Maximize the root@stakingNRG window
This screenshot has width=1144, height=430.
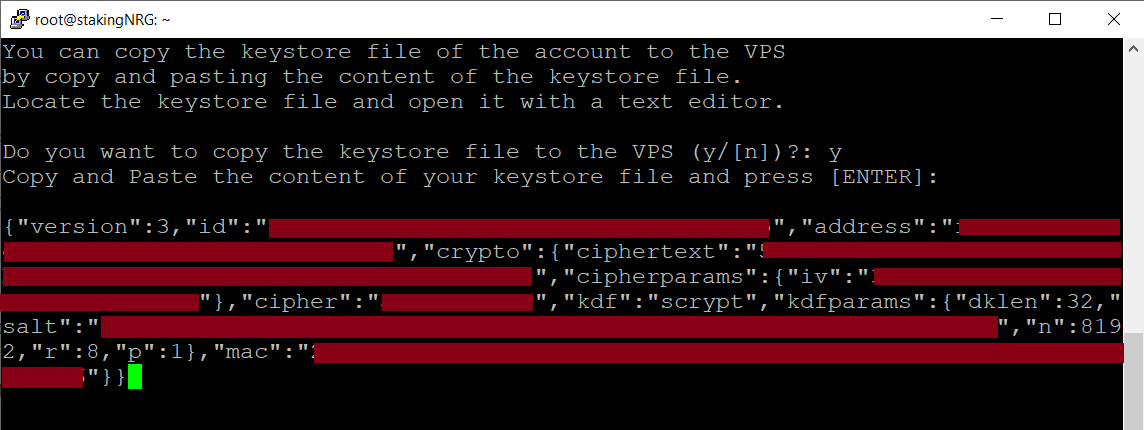[x=1055, y=20]
